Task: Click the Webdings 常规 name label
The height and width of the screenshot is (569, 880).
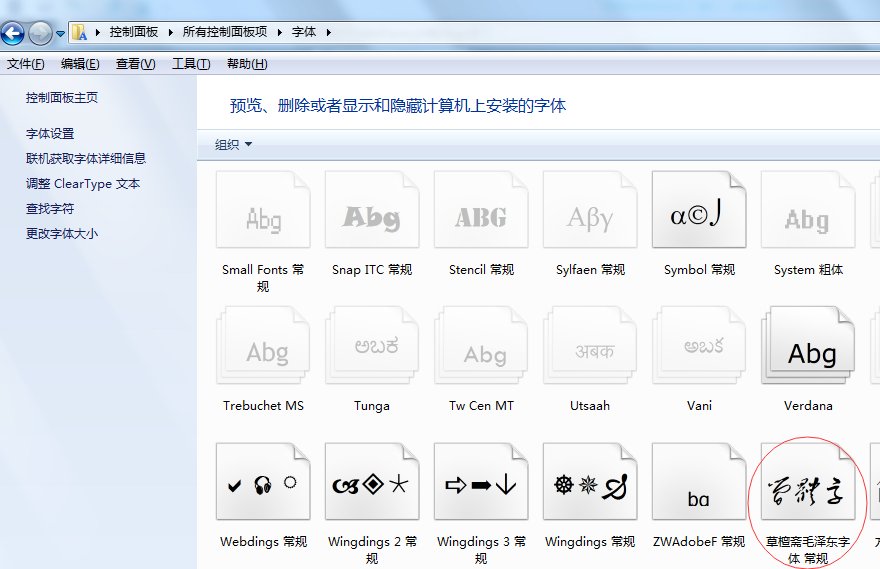Action: 263,542
